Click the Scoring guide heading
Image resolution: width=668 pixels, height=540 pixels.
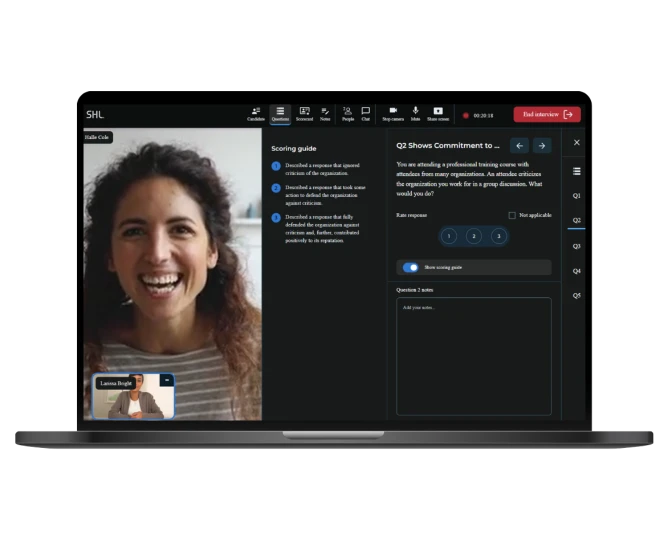pos(294,149)
